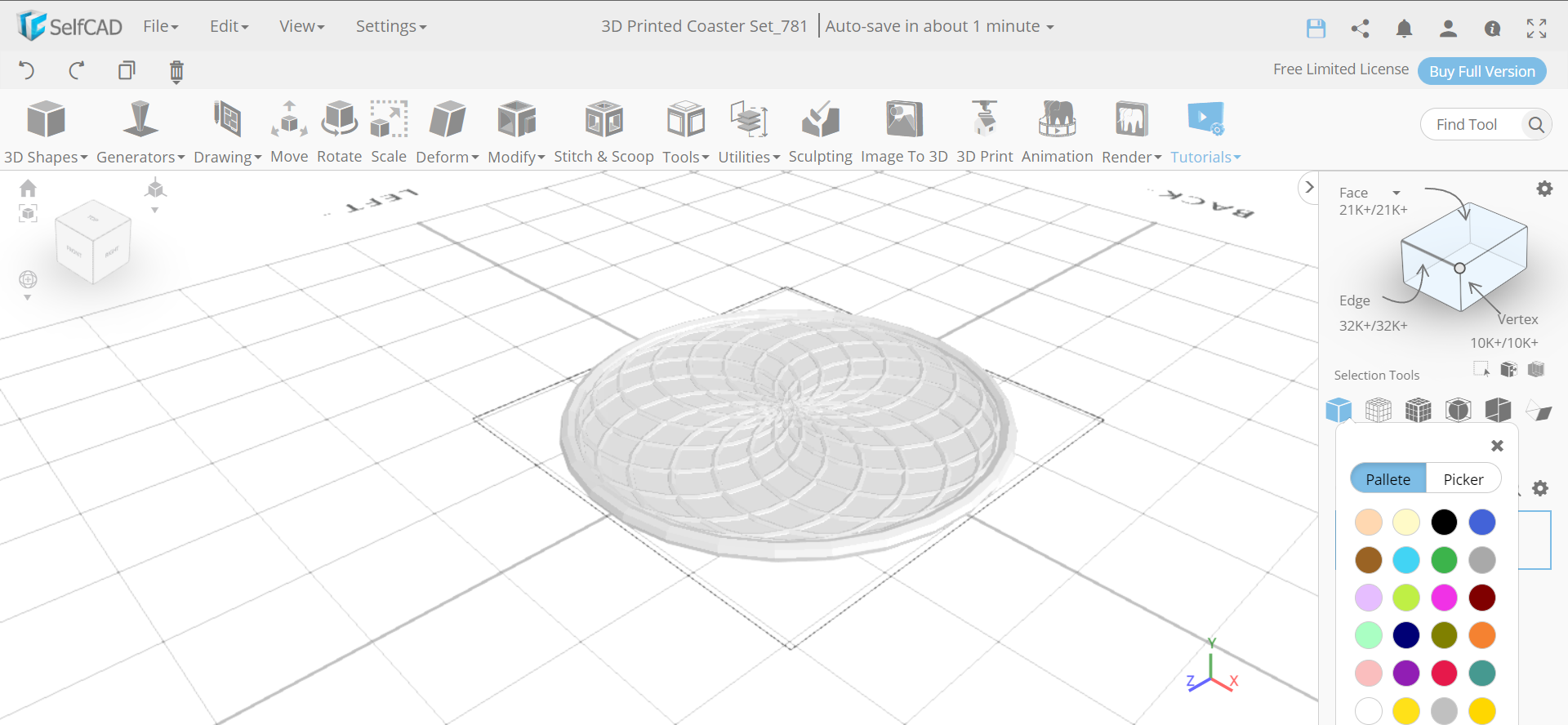Pick the black color swatch
This screenshot has height=725, width=1568.
pyautogui.click(x=1444, y=522)
